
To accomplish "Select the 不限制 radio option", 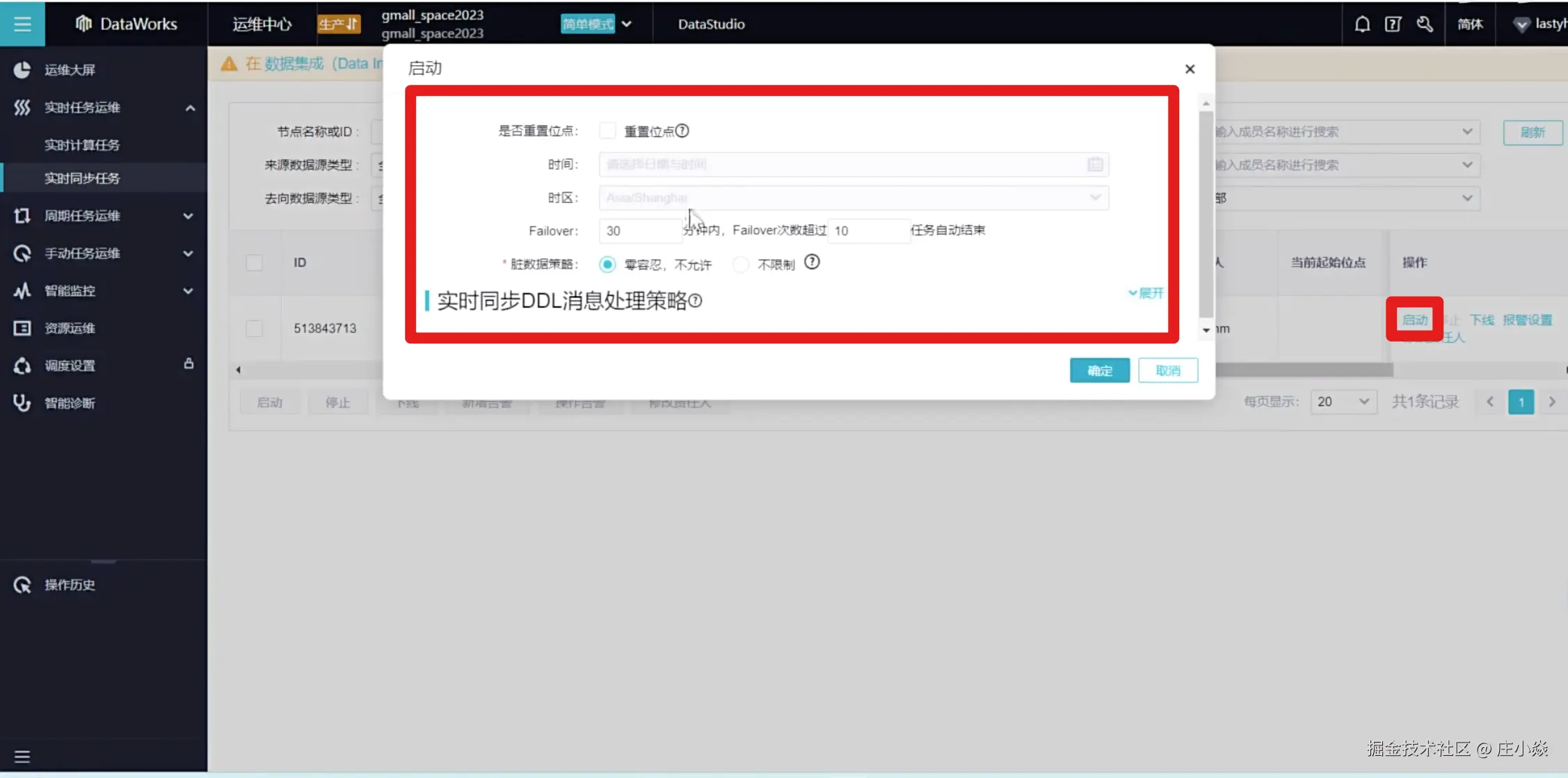I will (741, 264).
